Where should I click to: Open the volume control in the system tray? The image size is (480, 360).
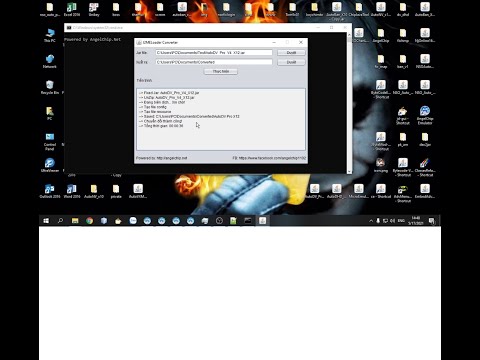coord(392,221)
